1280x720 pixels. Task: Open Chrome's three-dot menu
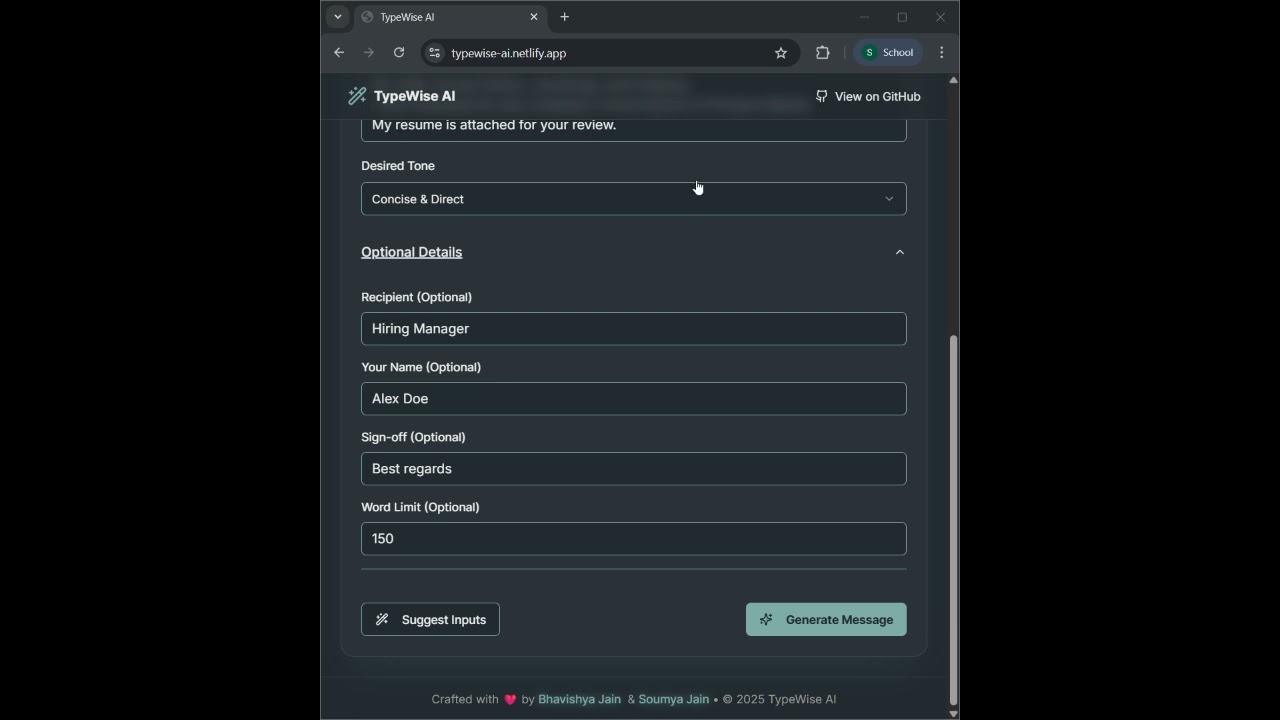pyautogui.click(x=942, y=53)
